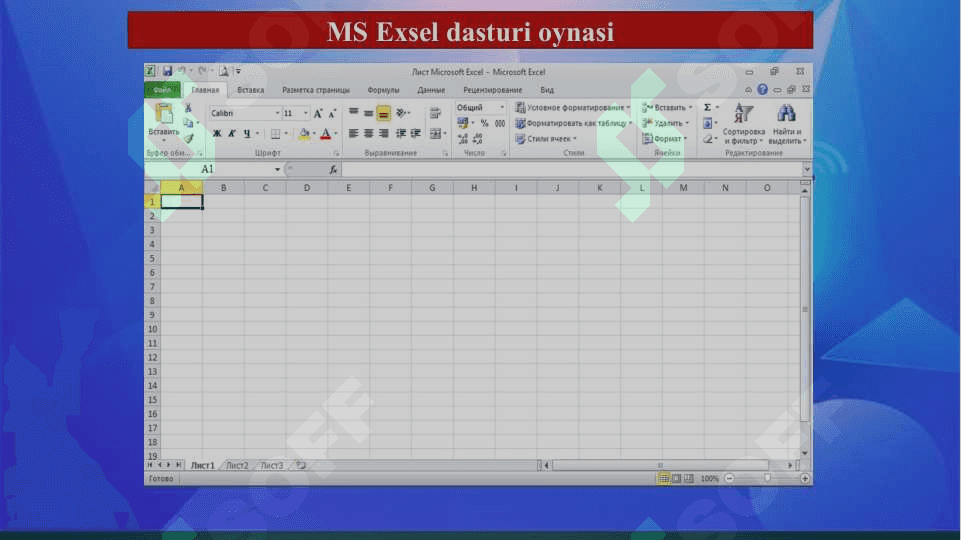Click the Increase Decimal icon

coord(463,139)
